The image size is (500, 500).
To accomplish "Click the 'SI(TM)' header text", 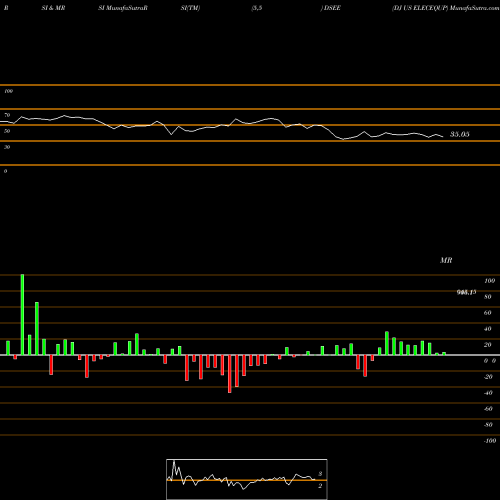I will (x=190, y=8).
